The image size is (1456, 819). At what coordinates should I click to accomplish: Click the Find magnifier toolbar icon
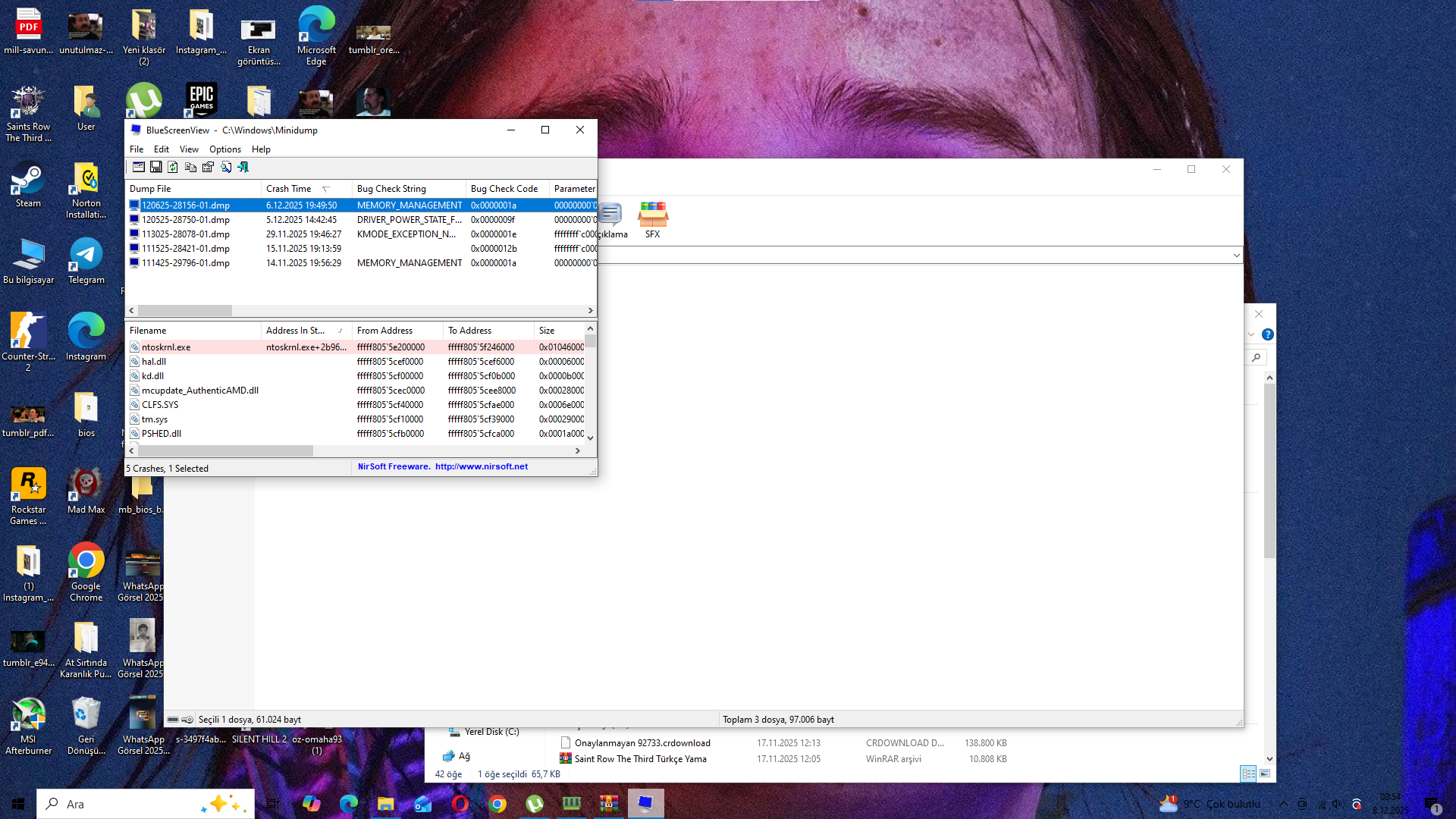pos(226,167)
